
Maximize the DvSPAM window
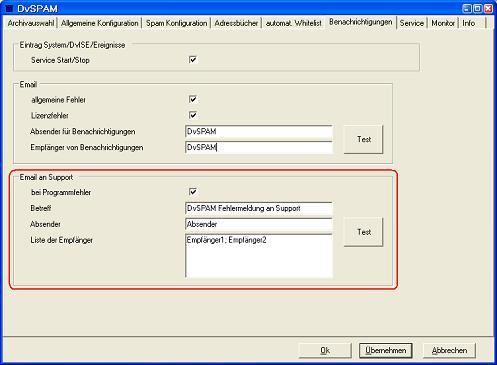coord(477,8)
